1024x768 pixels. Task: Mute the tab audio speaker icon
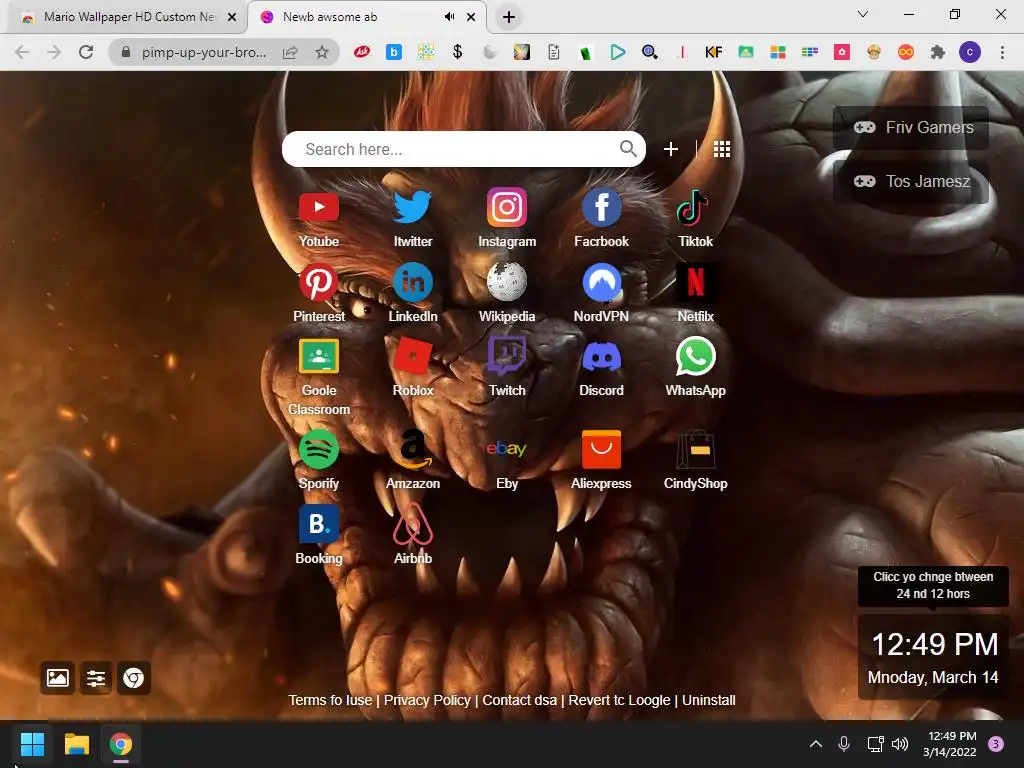[449, 17]
